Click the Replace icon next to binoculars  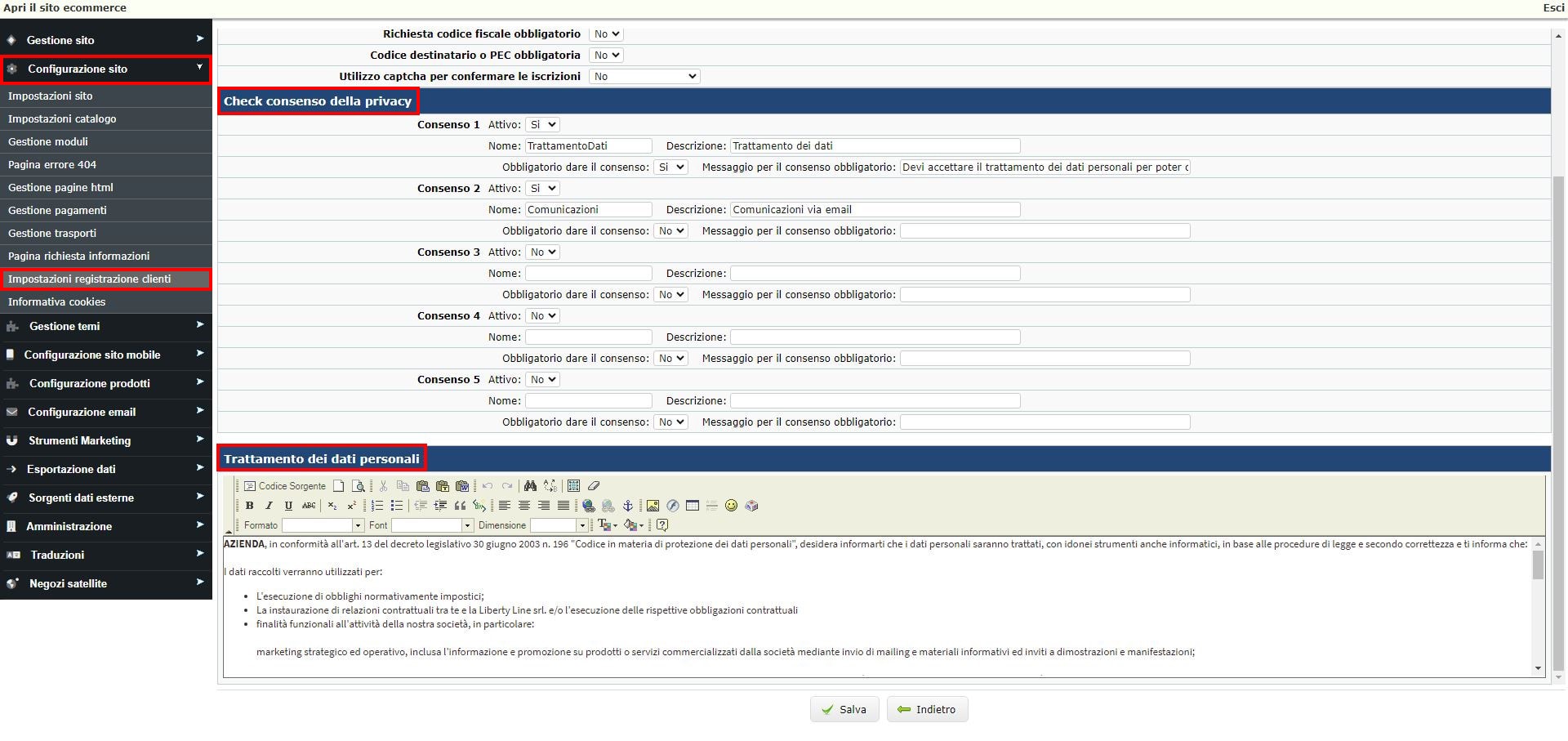click(x=550, y=486)
